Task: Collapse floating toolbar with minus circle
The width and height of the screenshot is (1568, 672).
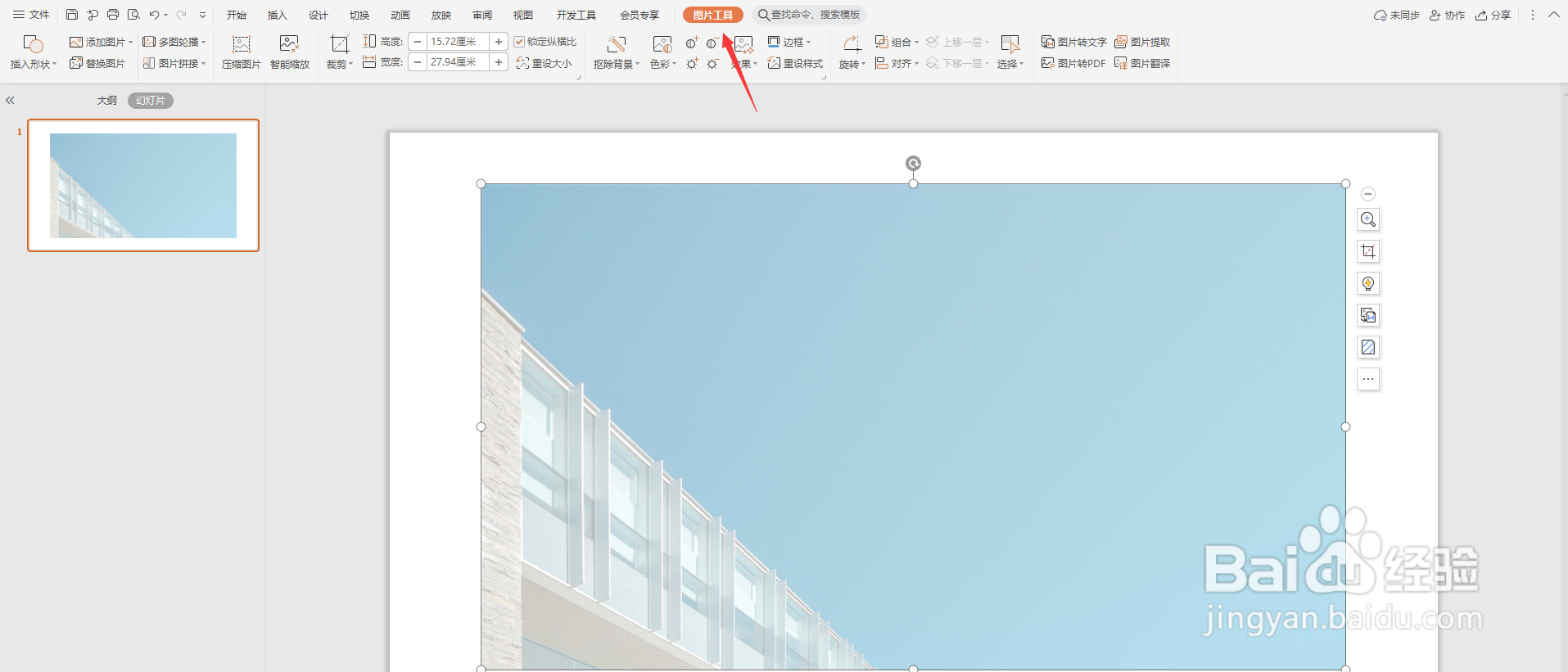Action: click(x=1368, y=194)
